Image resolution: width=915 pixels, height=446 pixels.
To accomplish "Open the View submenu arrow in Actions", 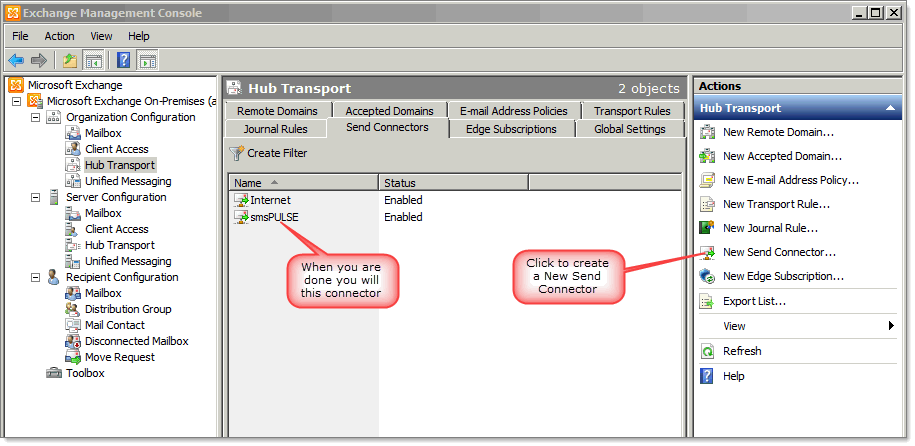I will 891,326.
